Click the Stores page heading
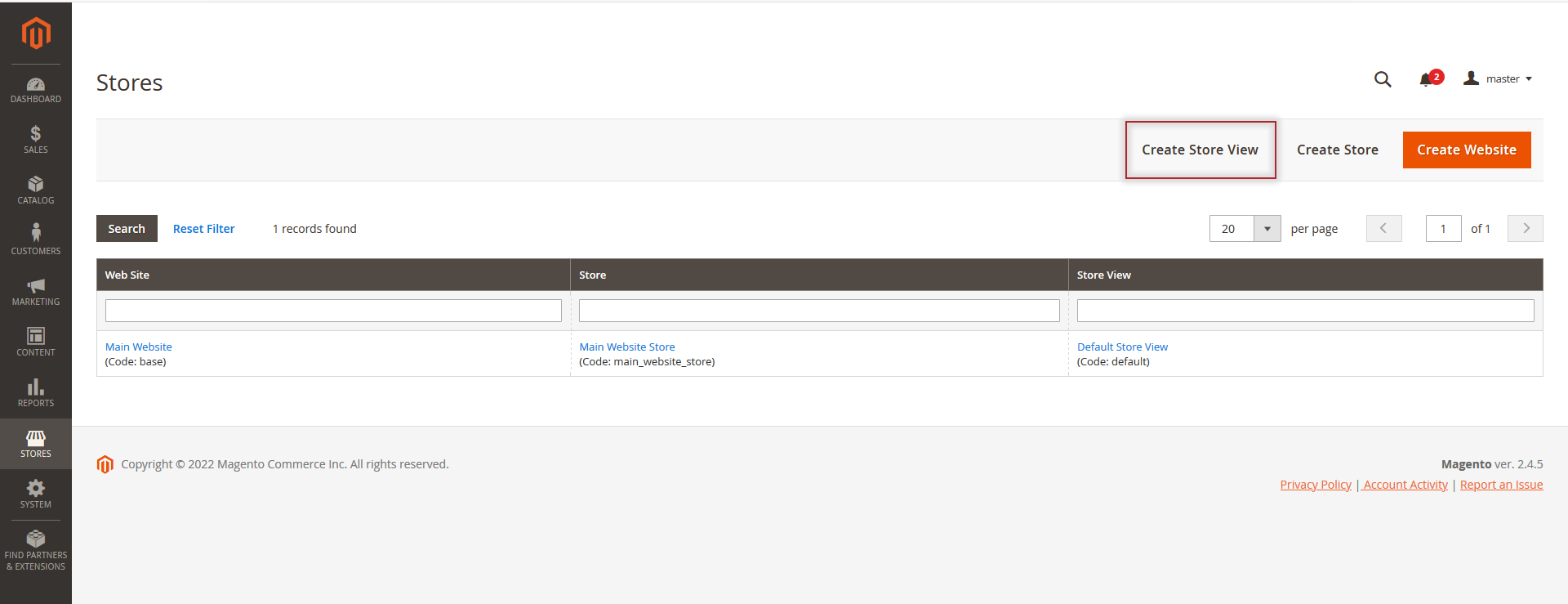Screen dimensions: 1568x604 pos(129,83)
